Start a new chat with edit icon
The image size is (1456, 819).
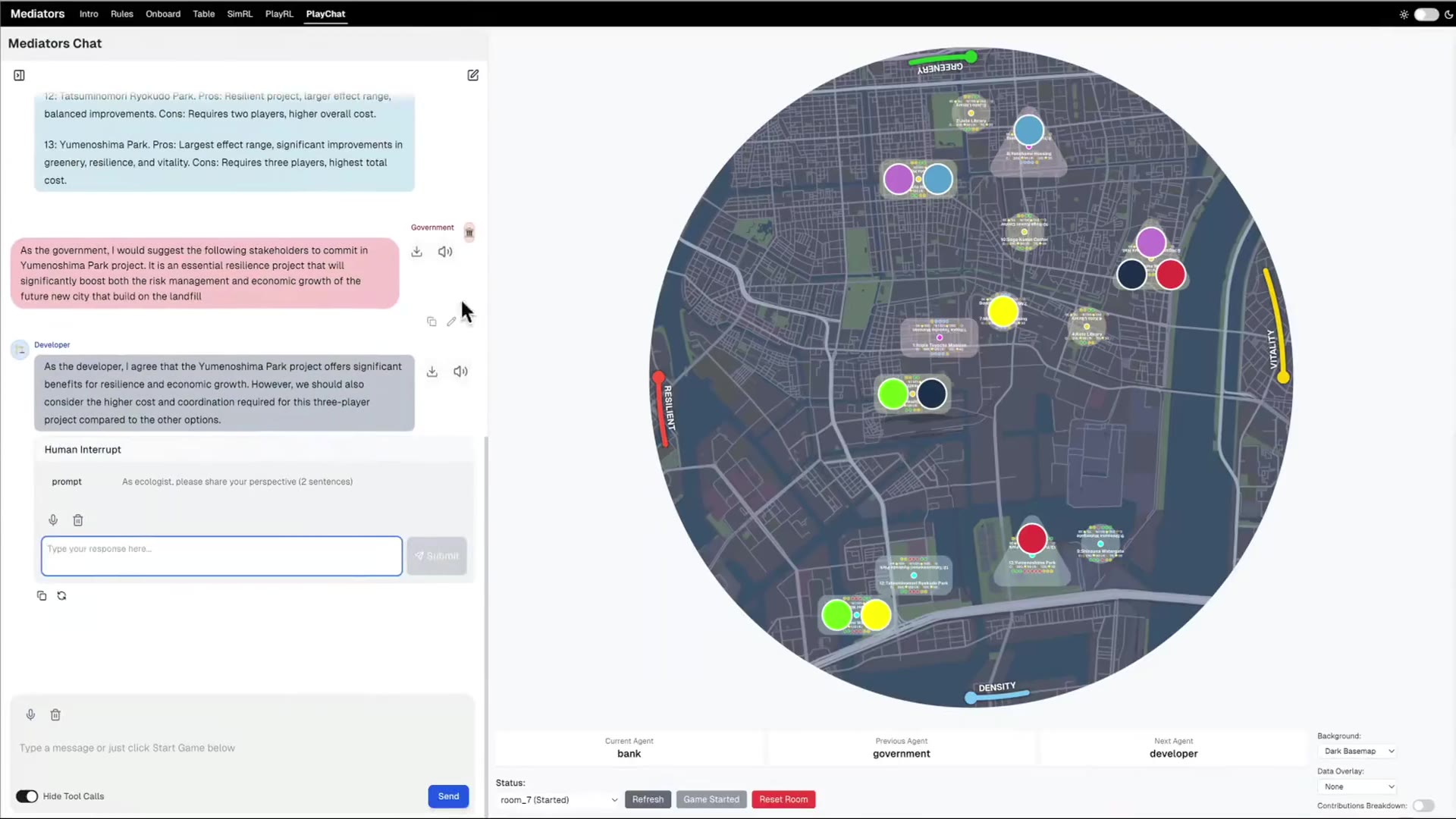click(472, 75)
